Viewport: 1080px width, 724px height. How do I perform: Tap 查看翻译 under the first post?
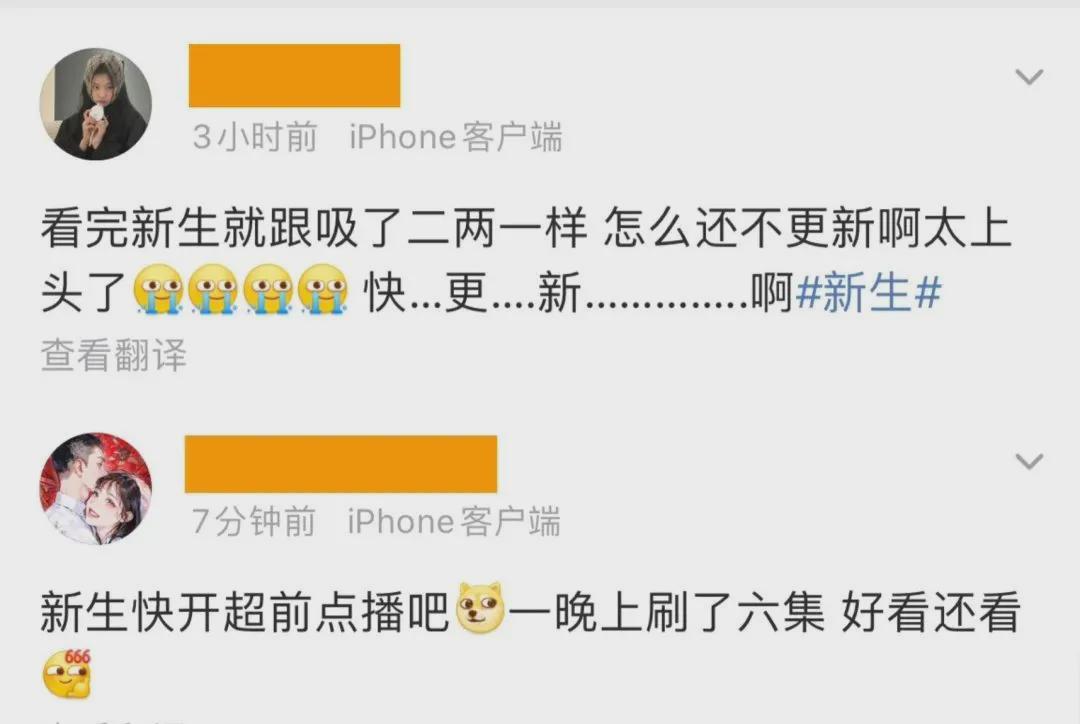click(x=114, y=355)
